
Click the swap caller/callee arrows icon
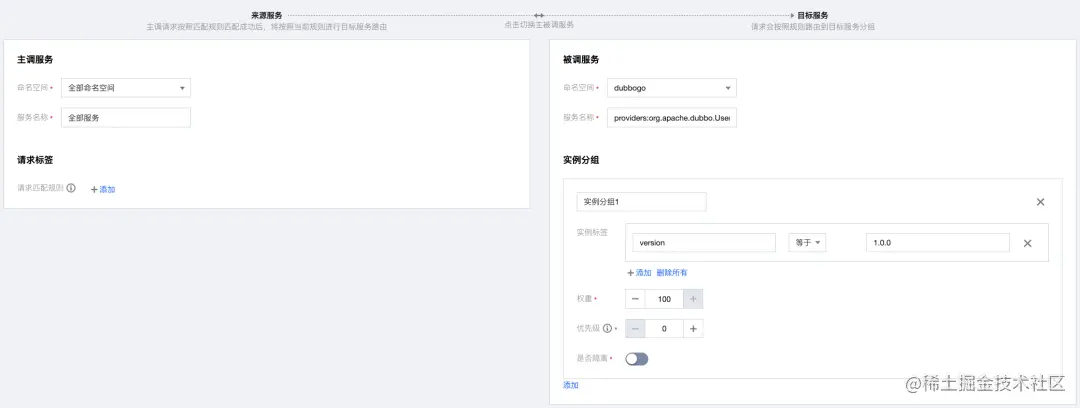pos(539,14)
